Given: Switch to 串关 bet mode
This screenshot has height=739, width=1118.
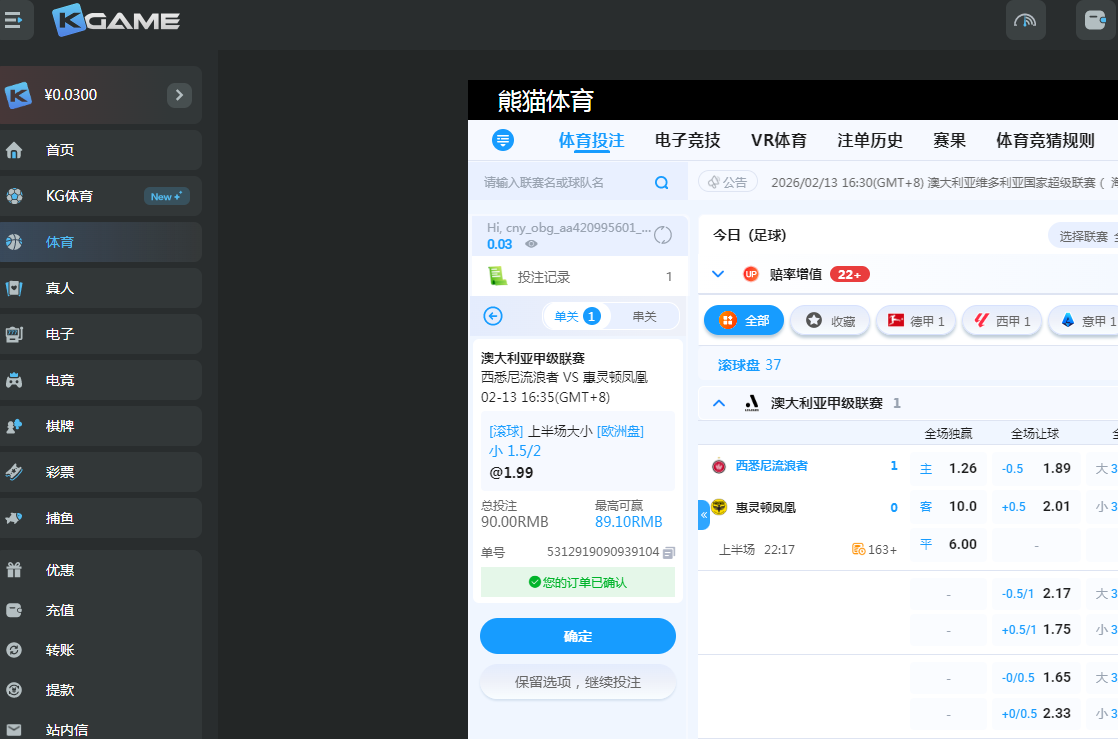Looking at the screenshot, I should pyautogui.click(x=644, y=316).
